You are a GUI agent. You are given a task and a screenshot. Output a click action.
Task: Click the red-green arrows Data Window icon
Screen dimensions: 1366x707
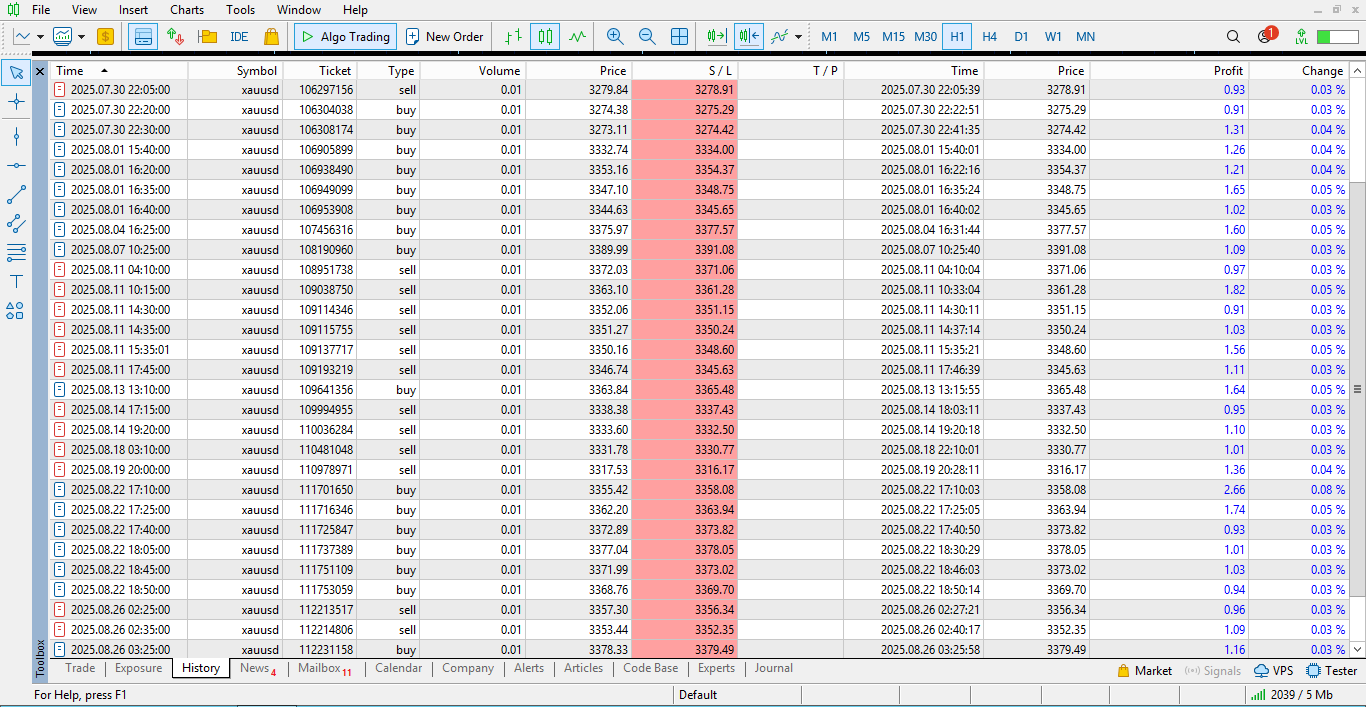point(175,37)
